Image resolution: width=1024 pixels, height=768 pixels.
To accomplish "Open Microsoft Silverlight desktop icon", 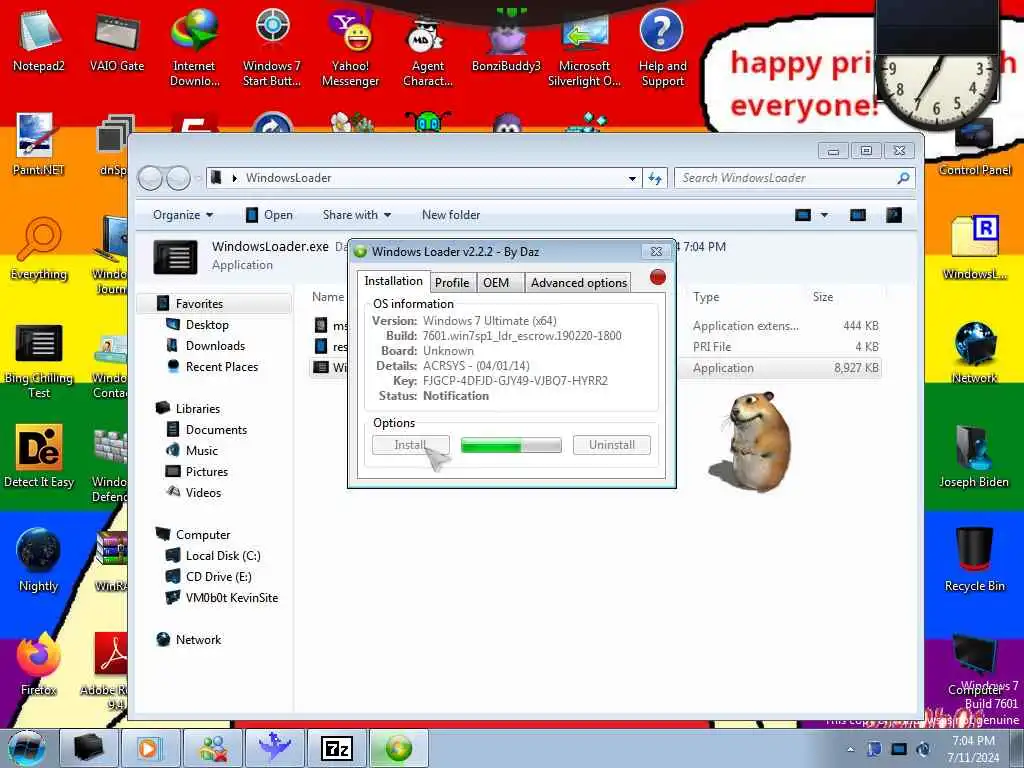I will (x=584, y=47).
